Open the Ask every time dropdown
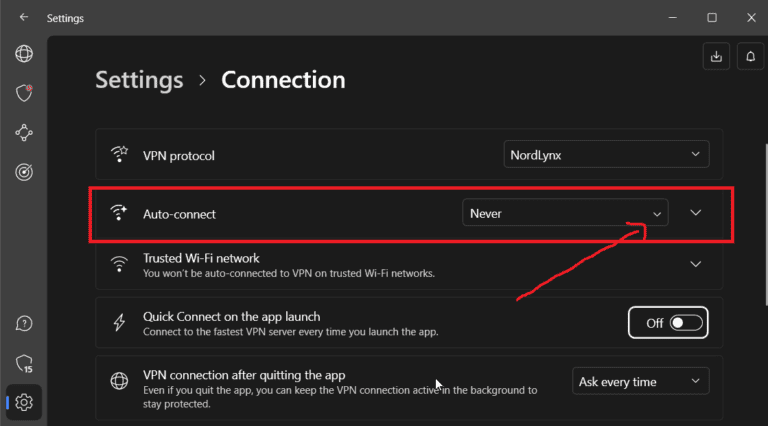This screenshot has width=768, height=426. click(640, 381)
